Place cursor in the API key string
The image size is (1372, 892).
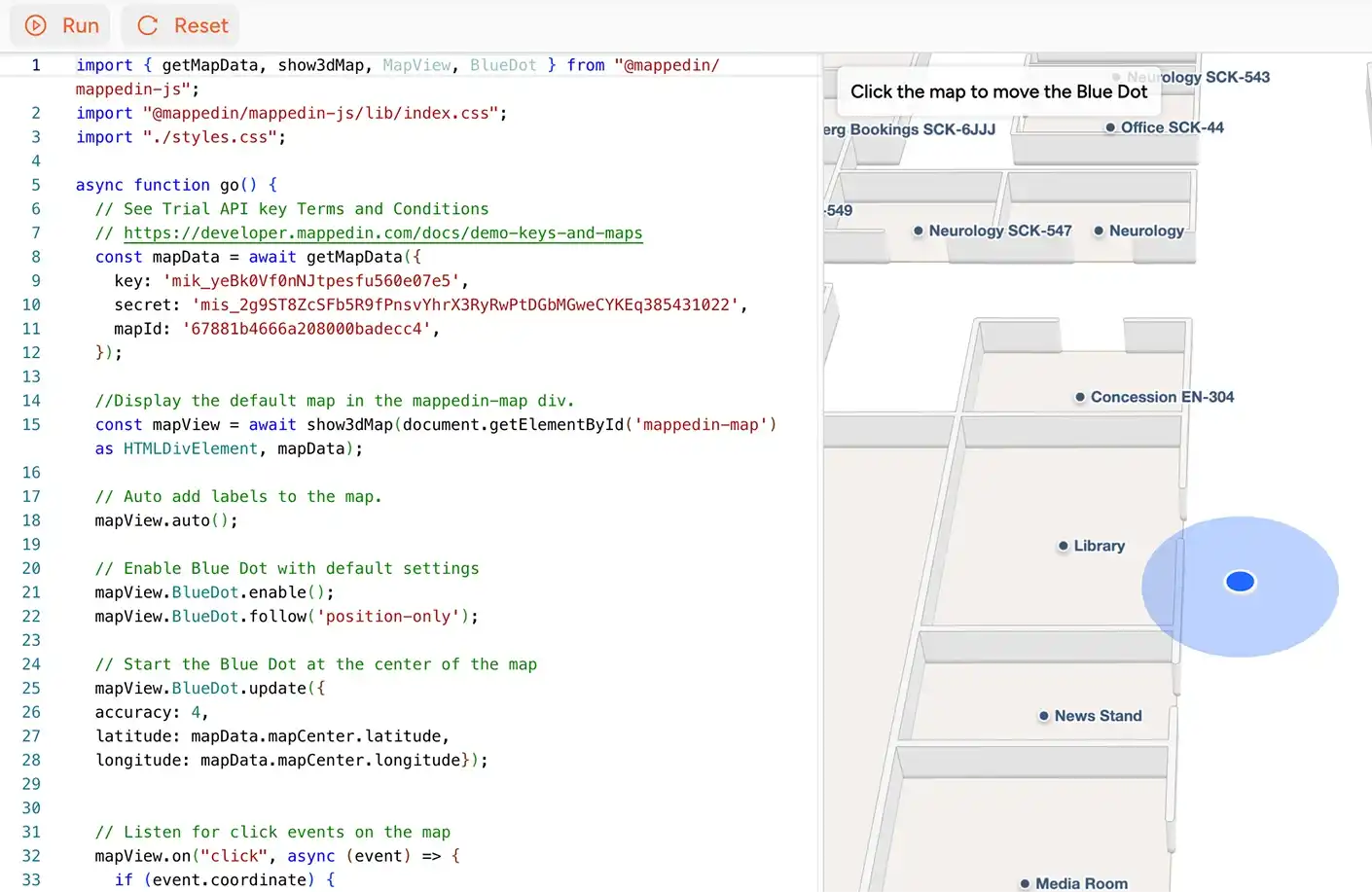click(x=310, y=281)
